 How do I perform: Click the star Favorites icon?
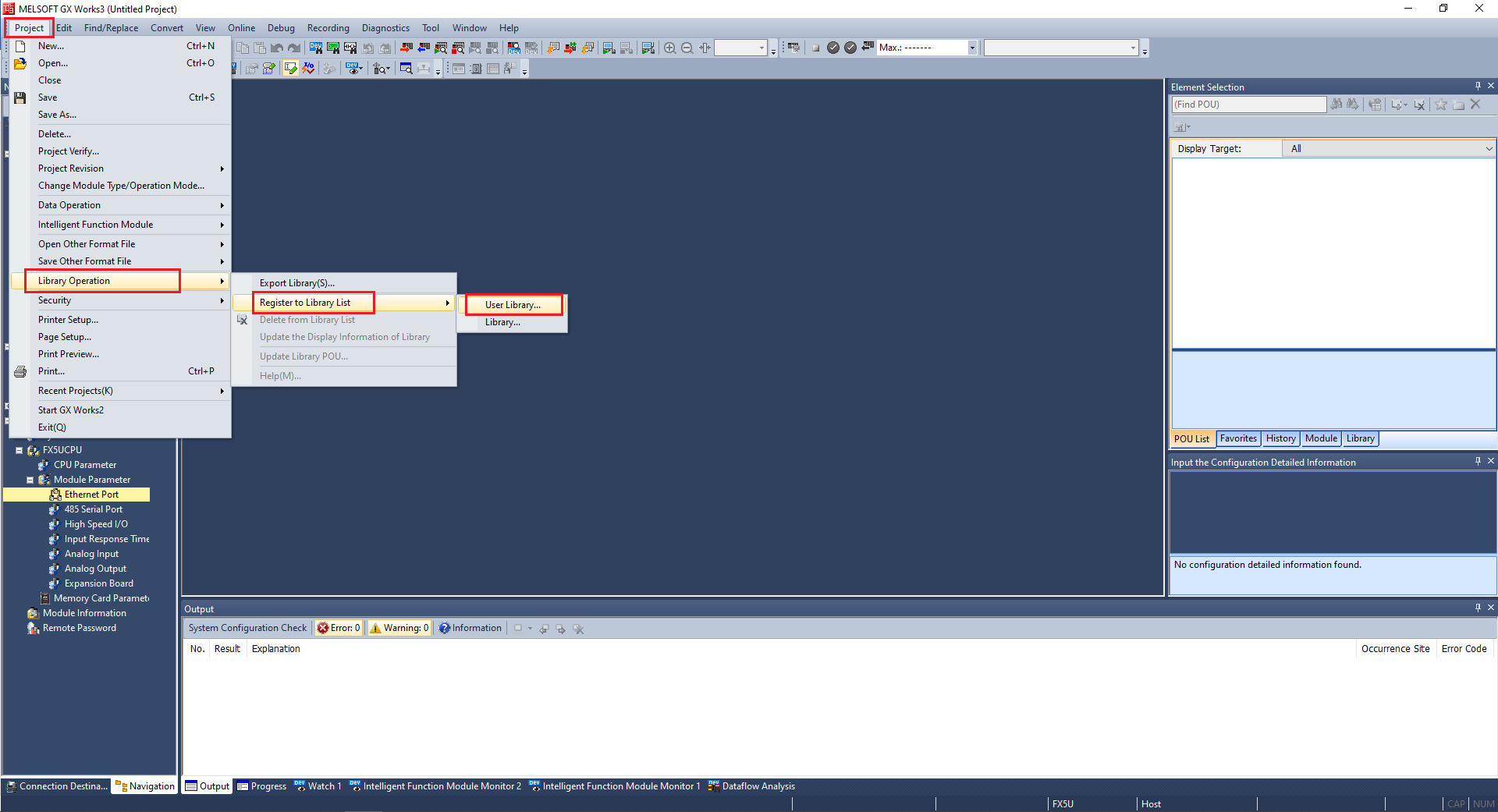1441,105
